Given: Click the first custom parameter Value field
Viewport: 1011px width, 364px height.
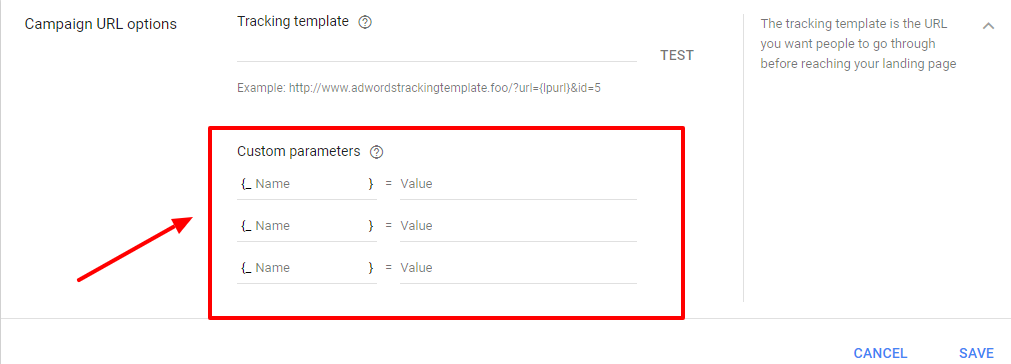Looking at the screenshot, I should tap(518, 184).
